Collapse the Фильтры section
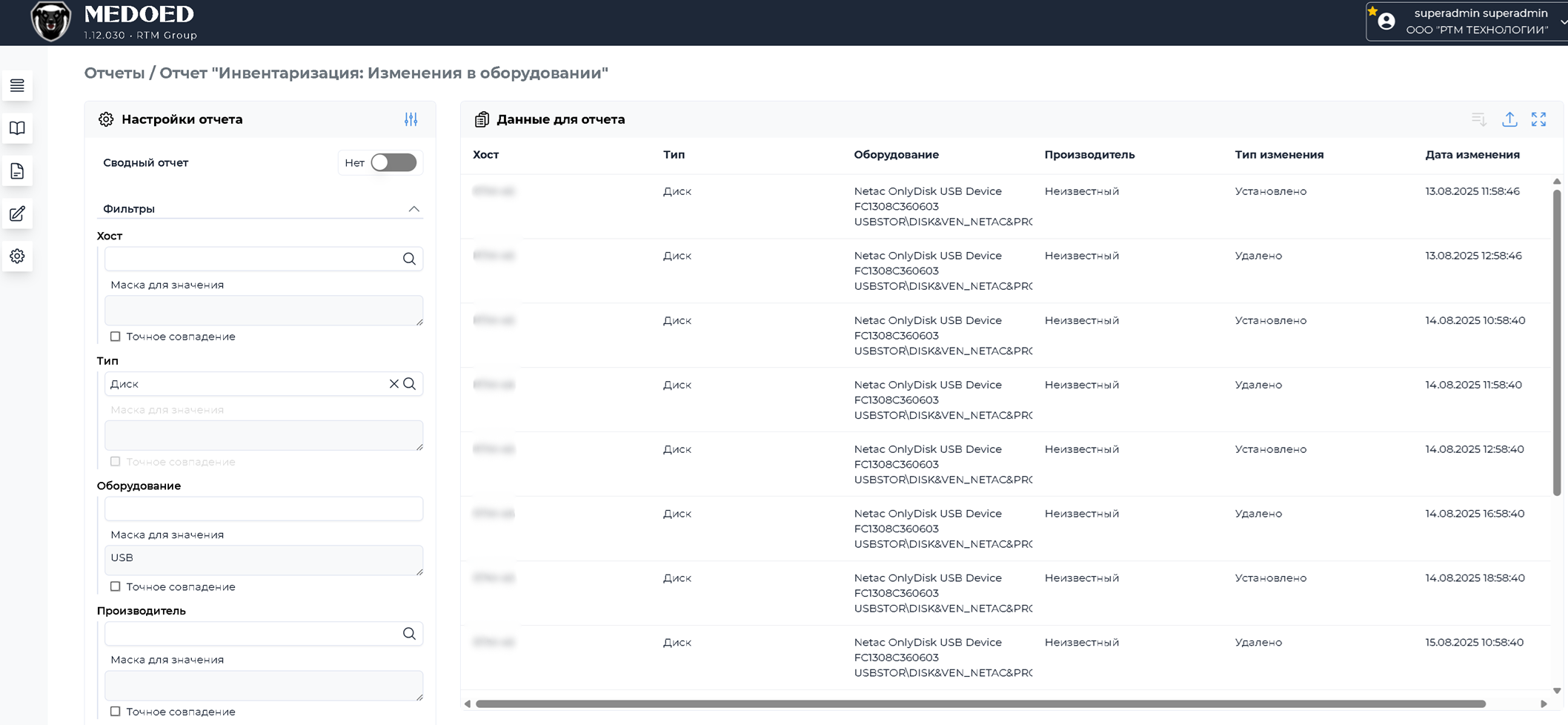 (414, 209)
